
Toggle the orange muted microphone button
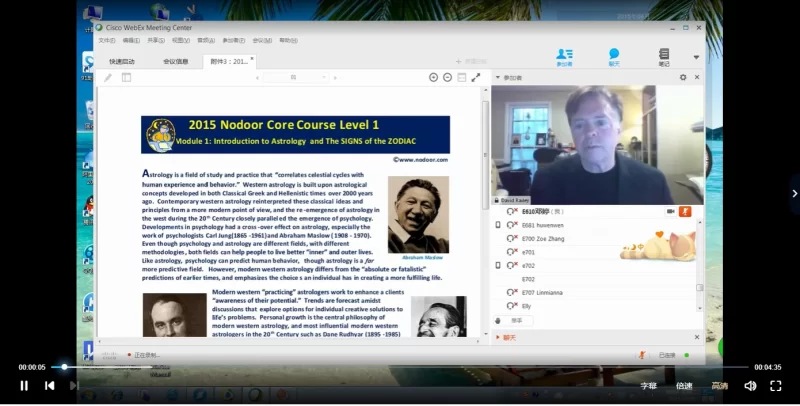tap(685, 211)
